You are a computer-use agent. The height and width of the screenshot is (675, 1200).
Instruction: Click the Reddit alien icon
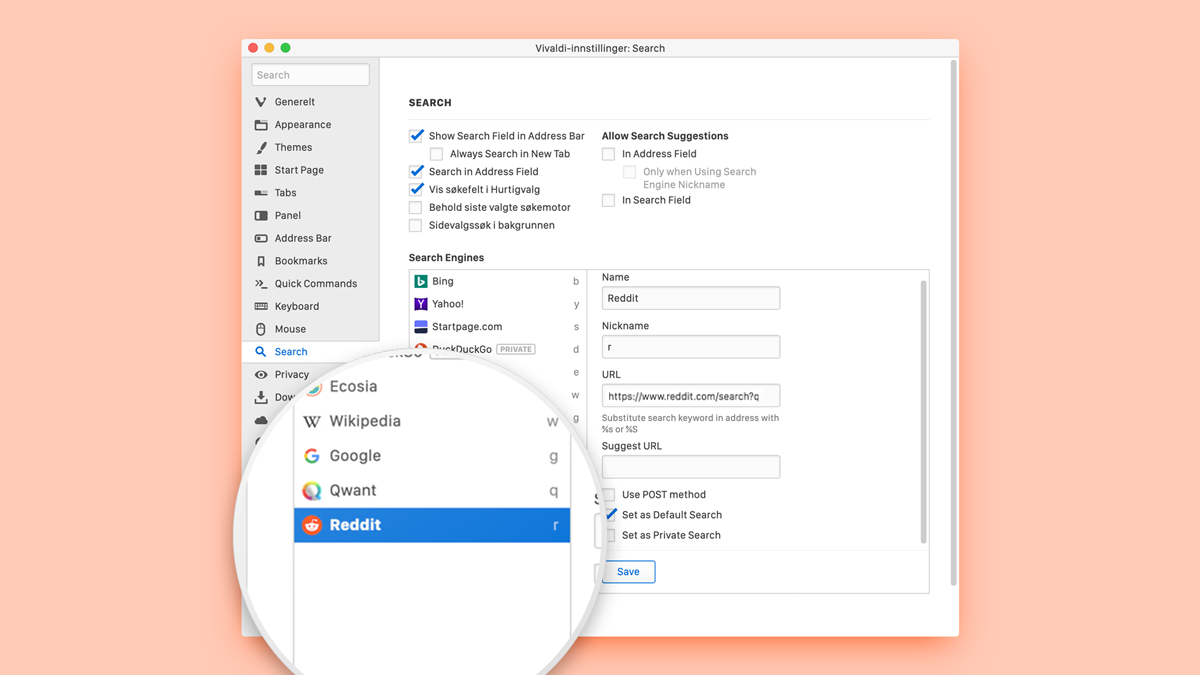[312, 525]
